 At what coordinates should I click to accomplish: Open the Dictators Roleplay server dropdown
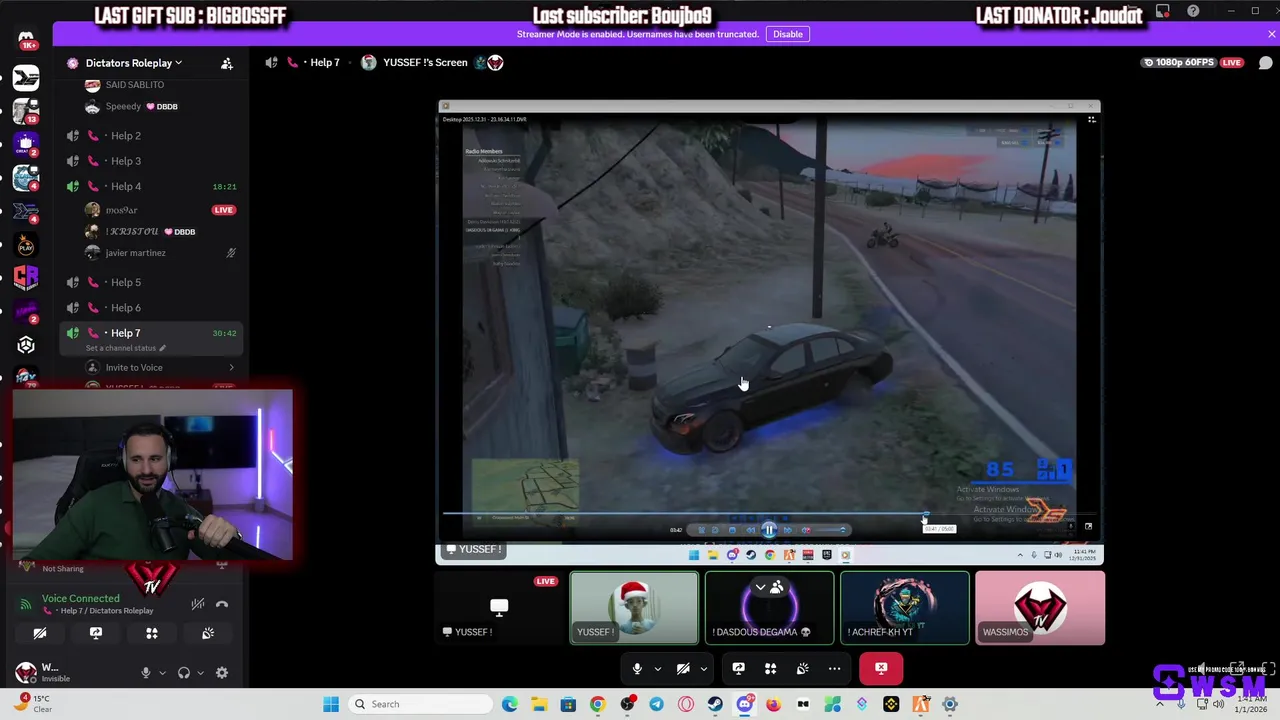(x=133, y=63)
